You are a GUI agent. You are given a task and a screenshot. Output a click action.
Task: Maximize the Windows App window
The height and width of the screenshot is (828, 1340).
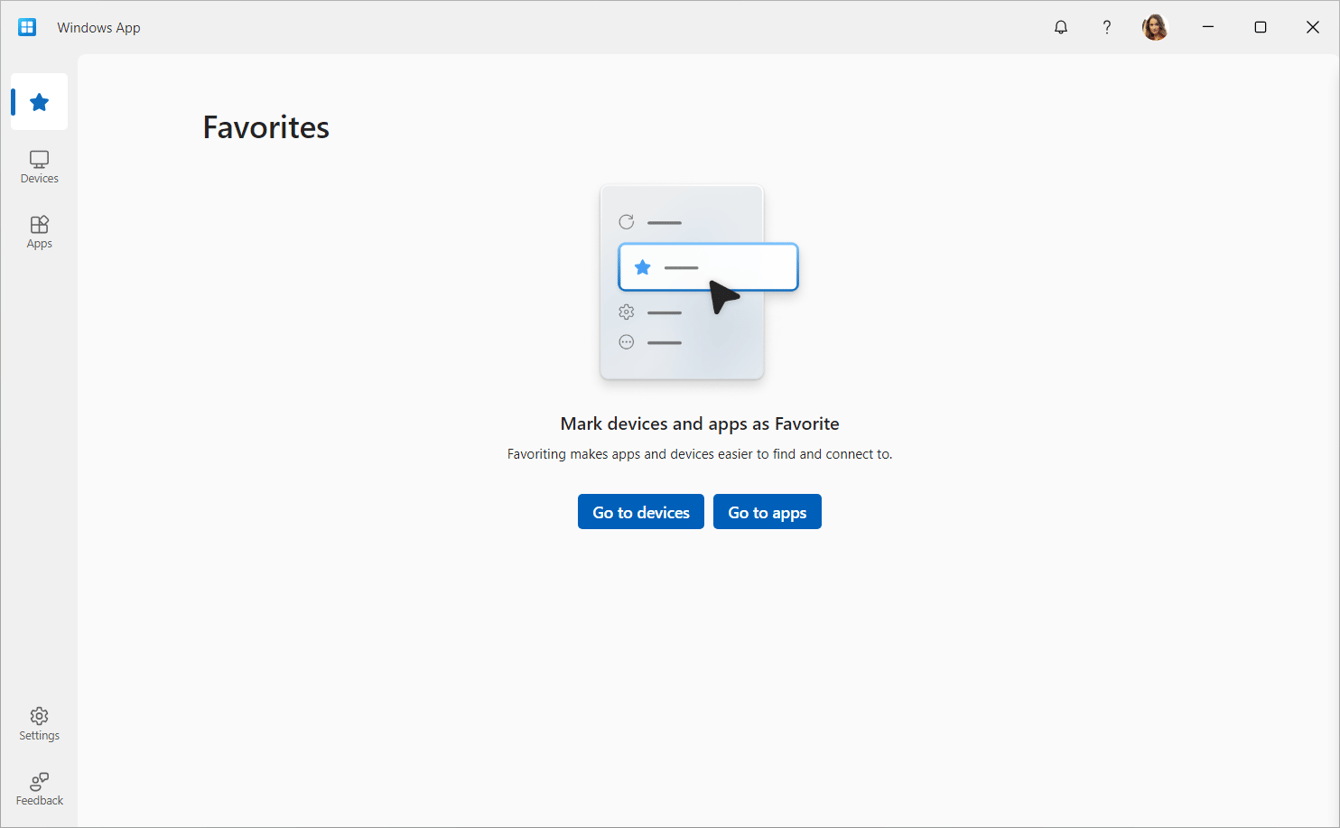[x=1260, y=27]
